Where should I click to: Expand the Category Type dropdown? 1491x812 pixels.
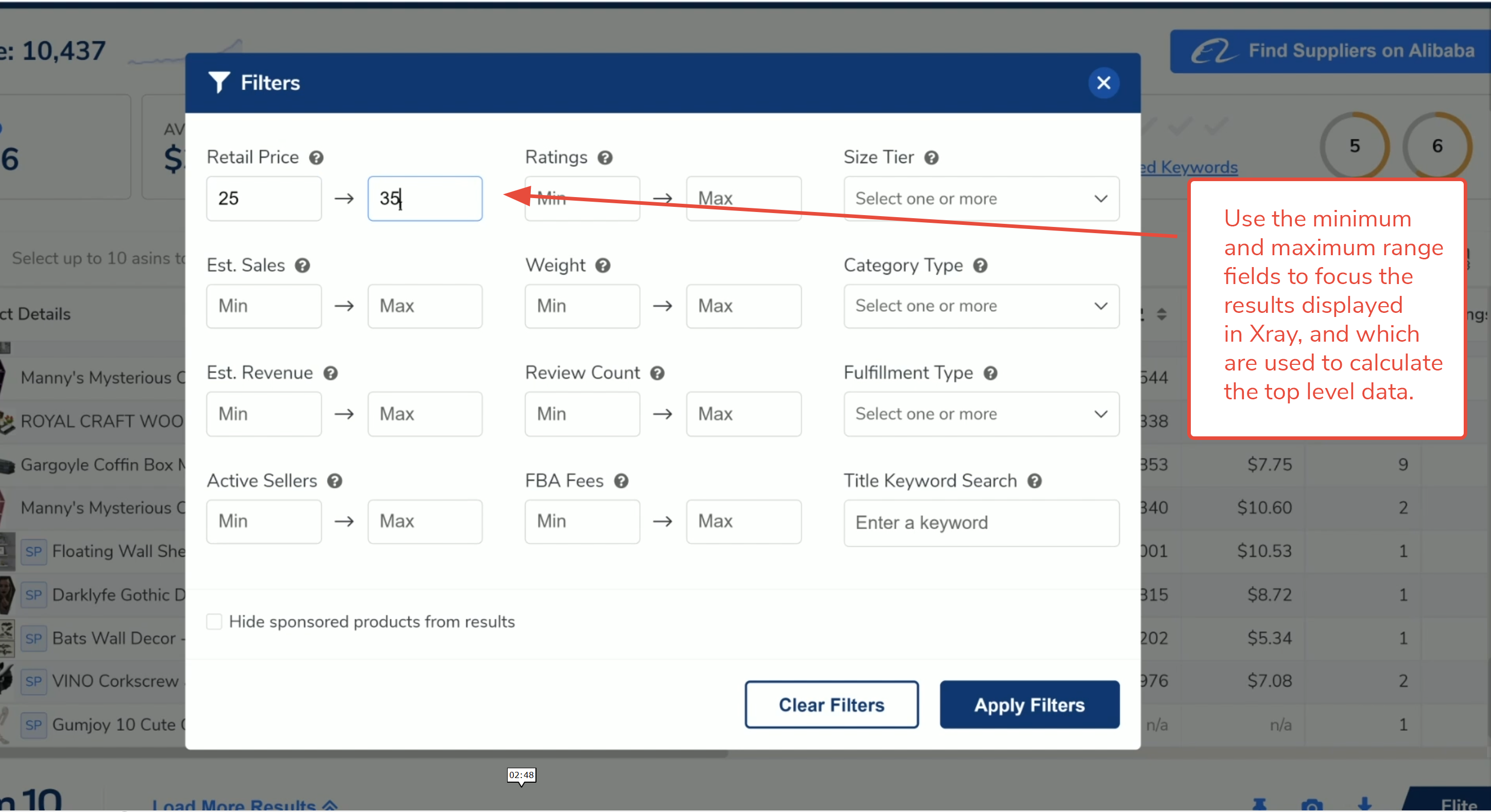click(x=981, y=306)
